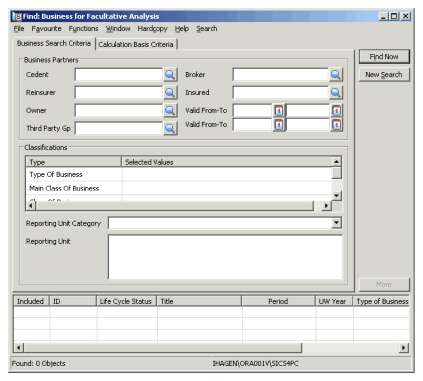Select the Main Class Of Business row
Viewport: 423px width, 381px height.
point(179,188)
